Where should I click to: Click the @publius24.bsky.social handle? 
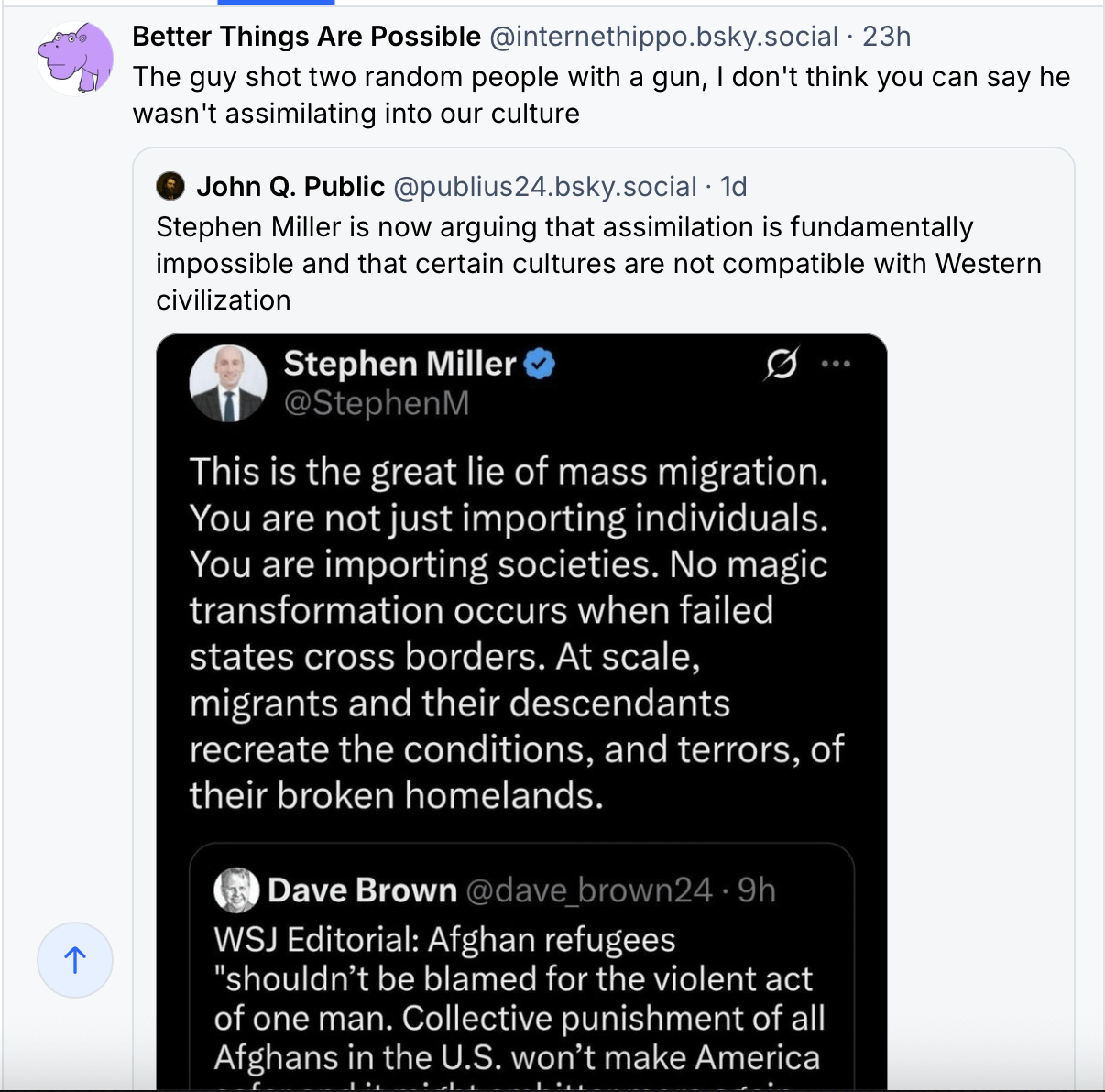(x=544, y=187)
